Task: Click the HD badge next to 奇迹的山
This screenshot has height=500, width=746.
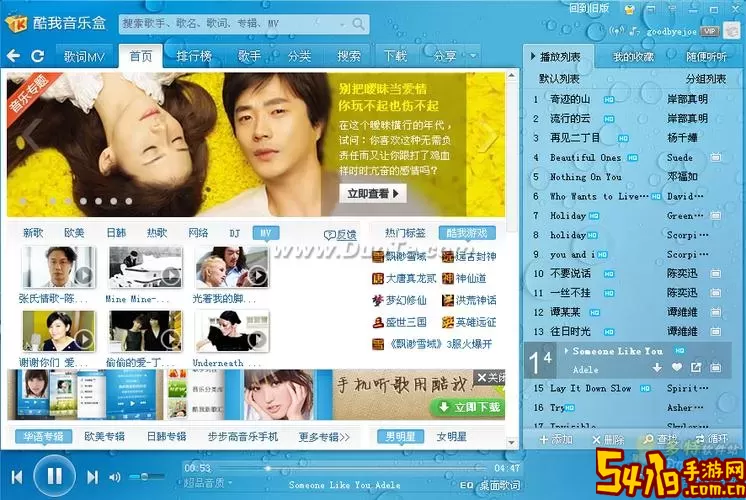Action: tap(609, 99)
